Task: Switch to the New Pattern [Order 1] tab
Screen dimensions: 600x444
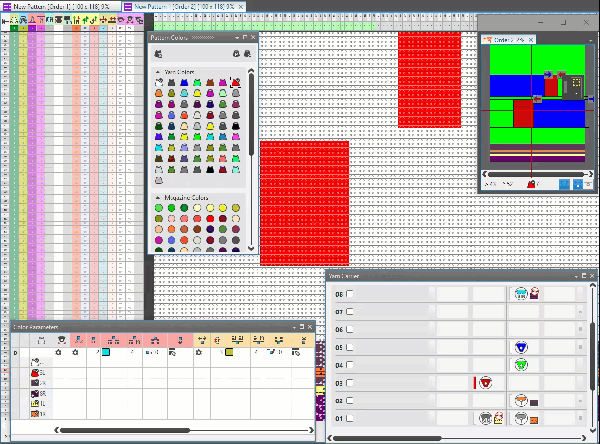Action: (x=60, y=5)
